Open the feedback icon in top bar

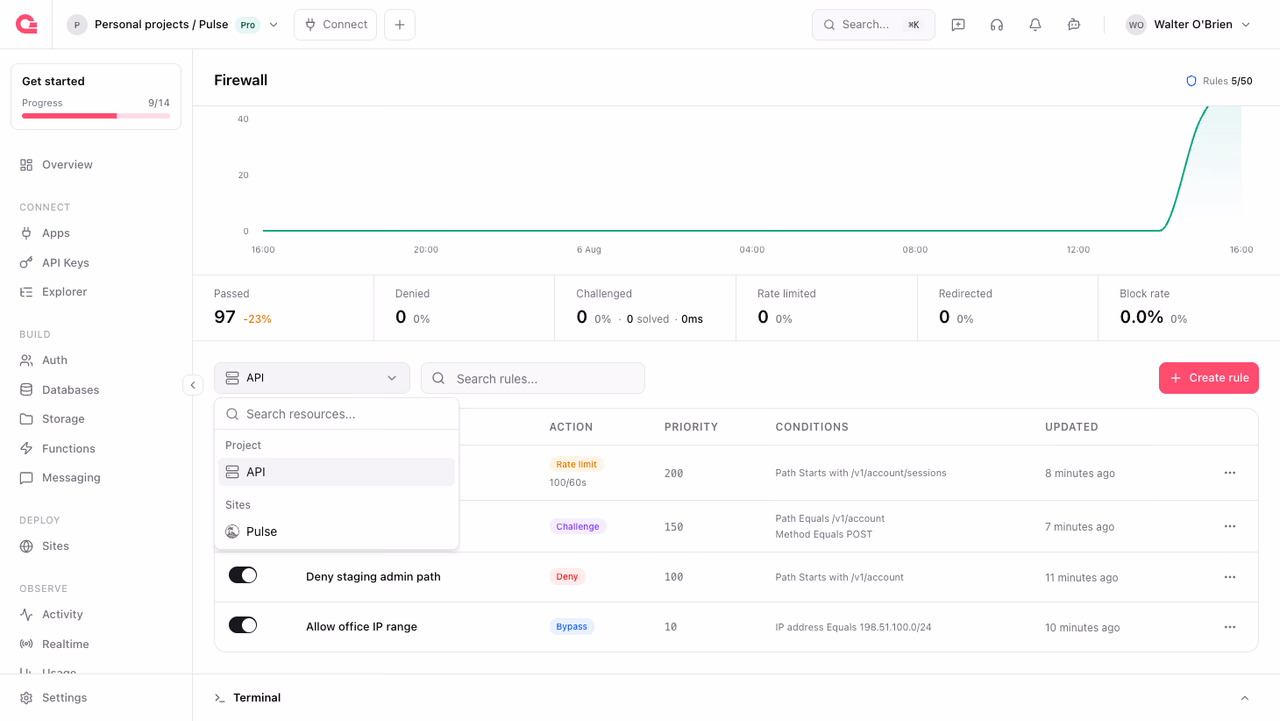(958, 25)
